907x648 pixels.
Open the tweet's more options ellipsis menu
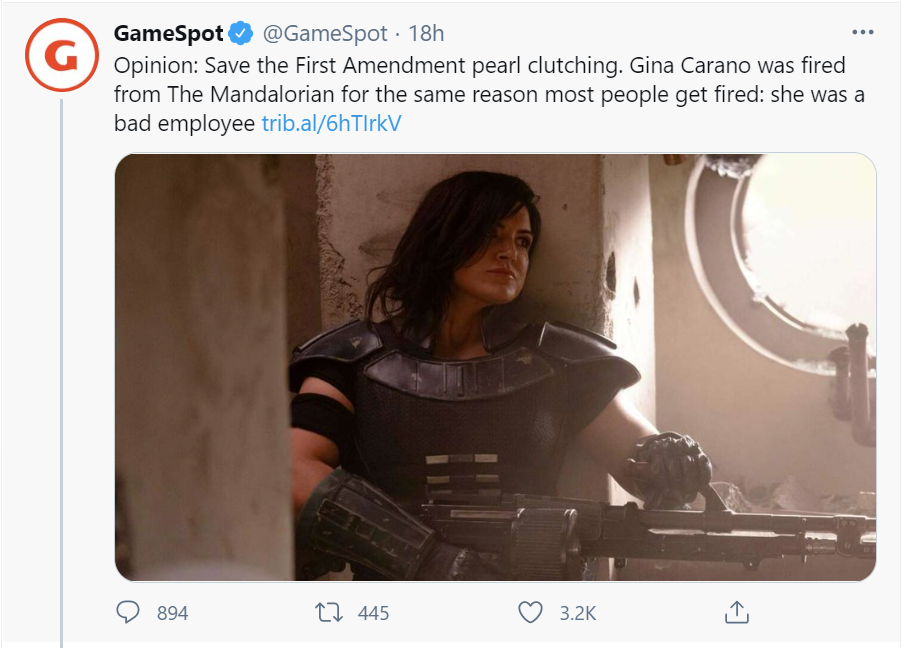click(x=862, y=32)
